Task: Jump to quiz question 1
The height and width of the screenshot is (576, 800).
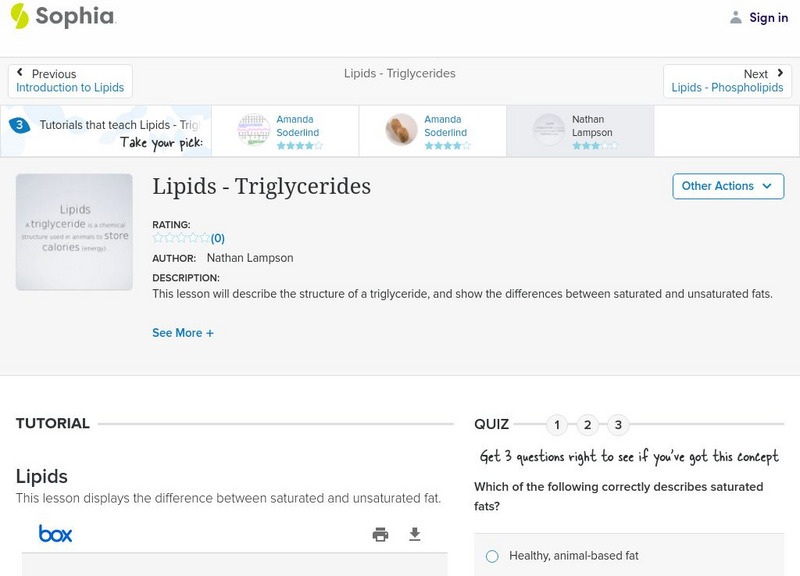Action: pyautogui.click(x=557, y=425)
